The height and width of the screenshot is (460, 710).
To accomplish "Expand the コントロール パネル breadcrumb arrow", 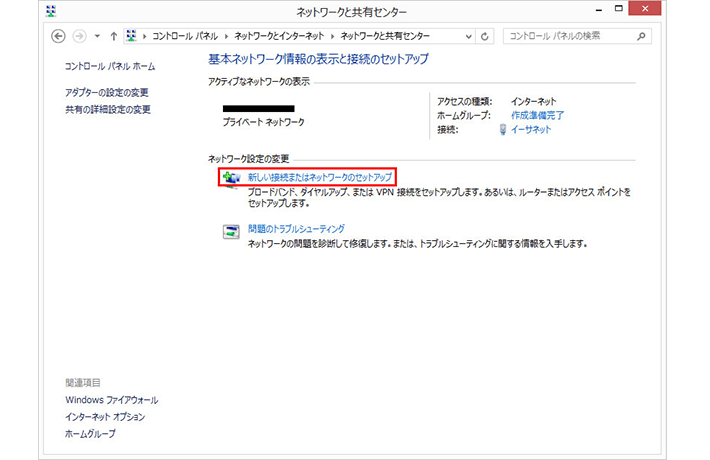I will tap(228, 36).
